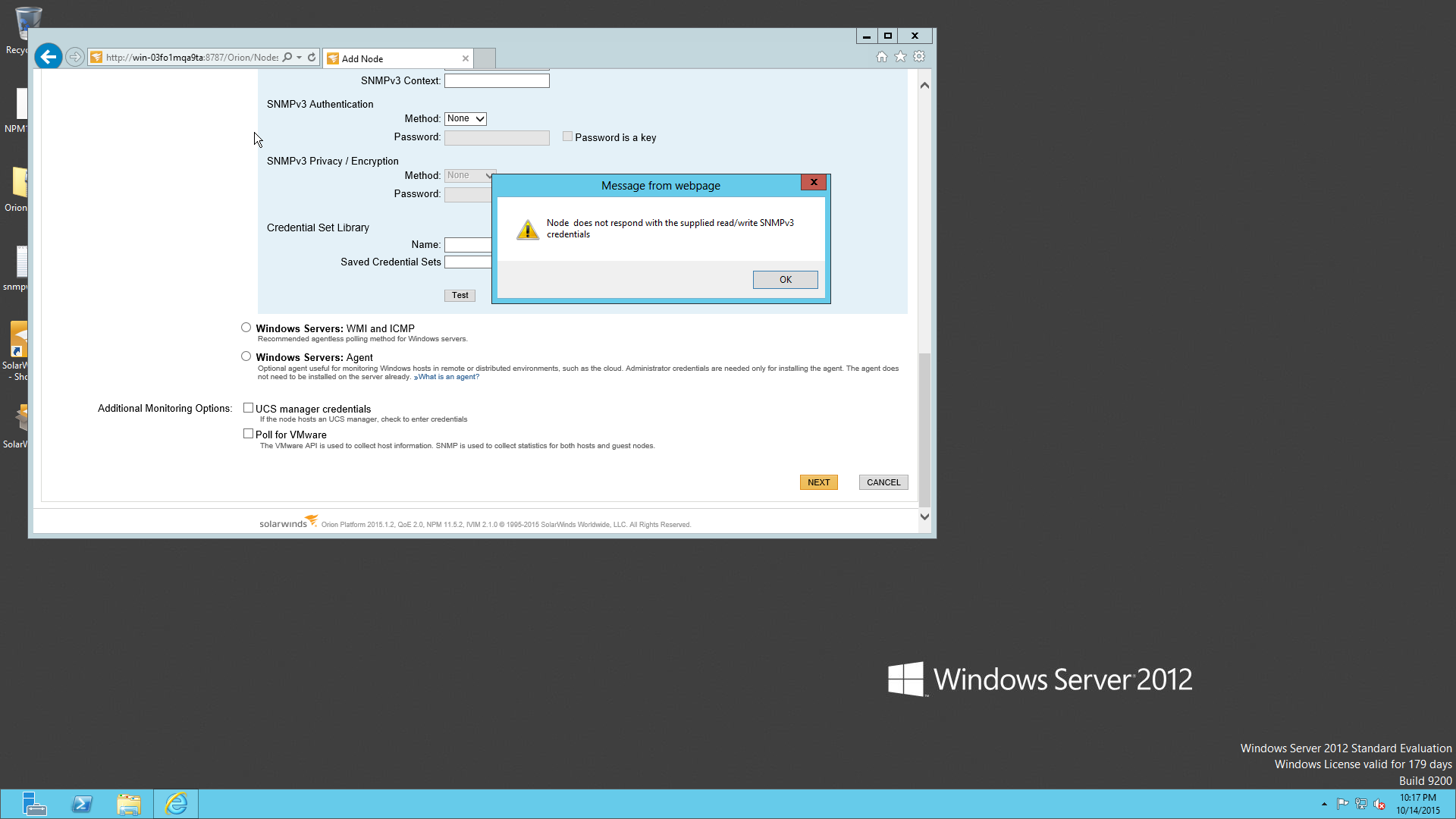Open the browser tools gear icon
The height and width of the screenshot is (819, 1456).
point(919,57)
